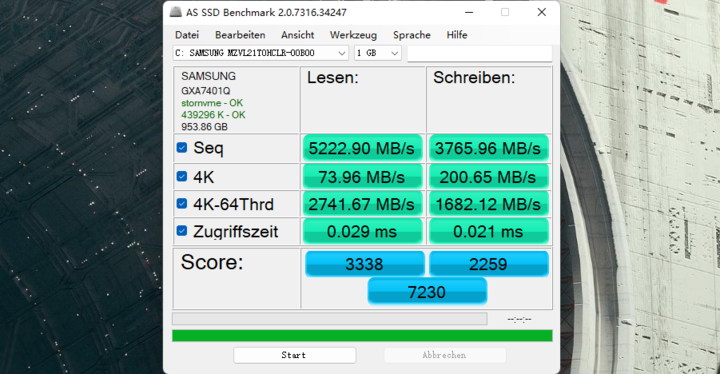Open the Samsung drive selection dropdown

(x=260, y=53)
